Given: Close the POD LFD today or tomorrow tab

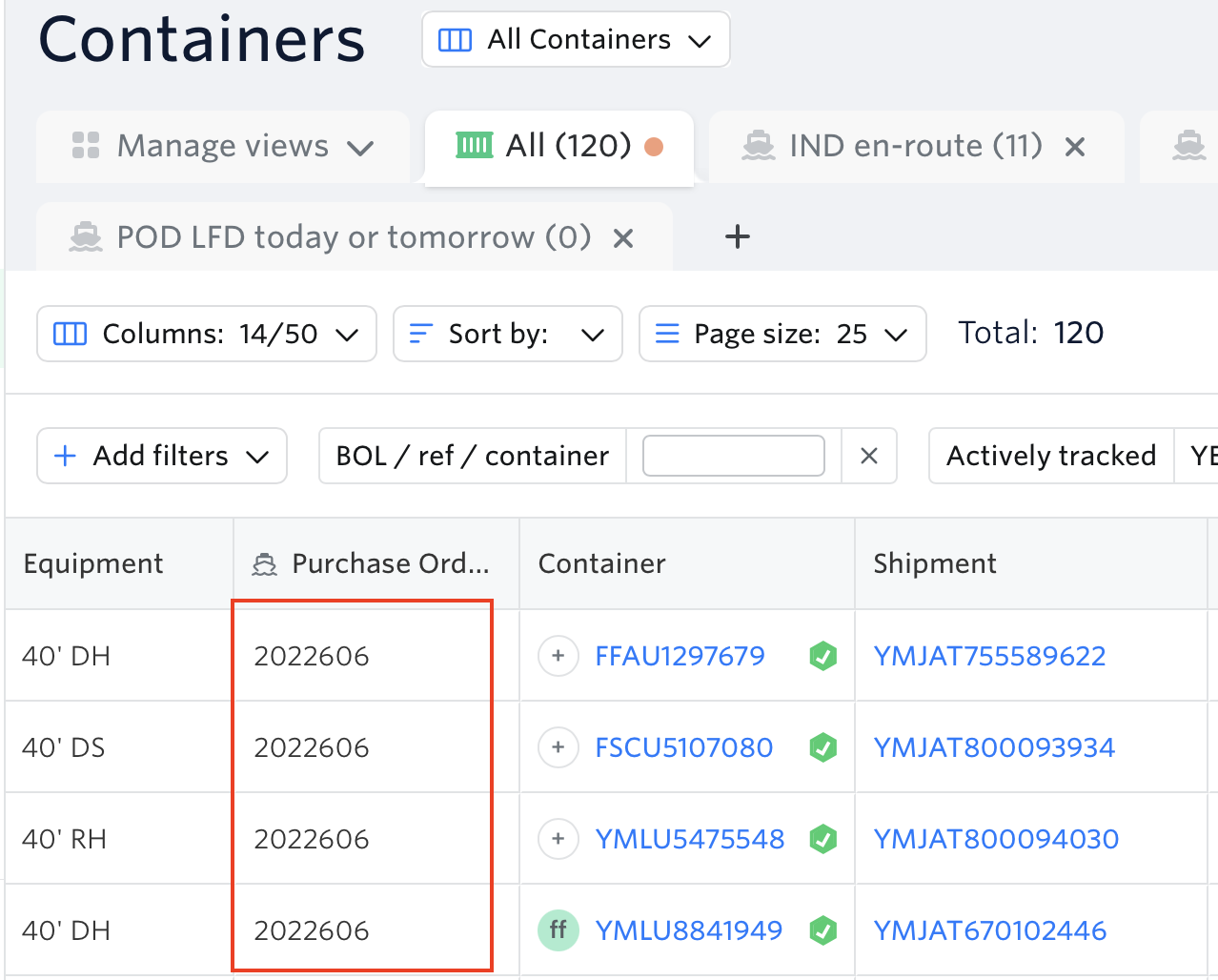Looking at the screenshot, I should pos(623,238).
